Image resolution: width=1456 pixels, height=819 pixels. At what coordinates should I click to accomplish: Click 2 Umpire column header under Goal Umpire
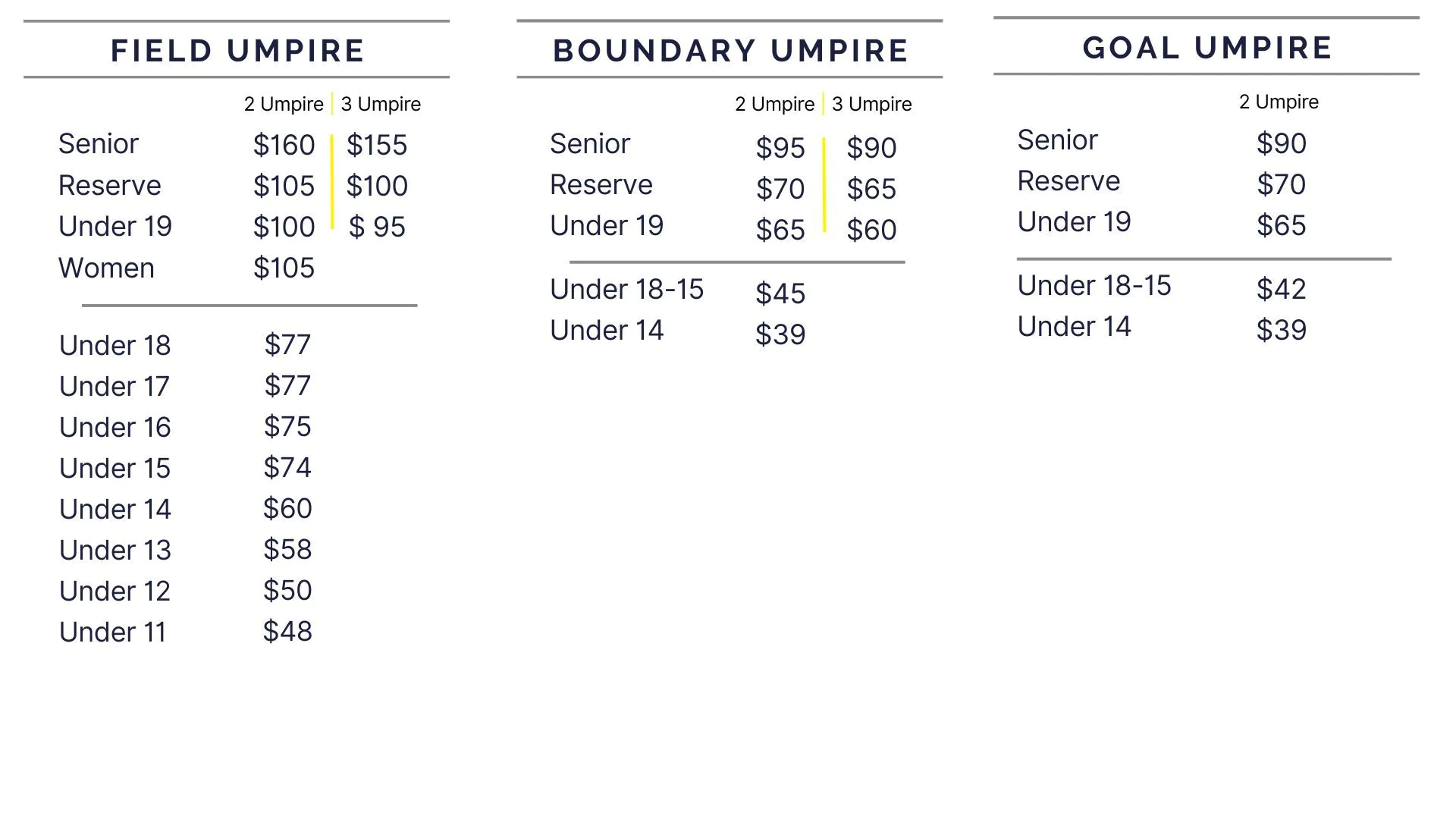pyautogui.click(x=1279, y=102)
